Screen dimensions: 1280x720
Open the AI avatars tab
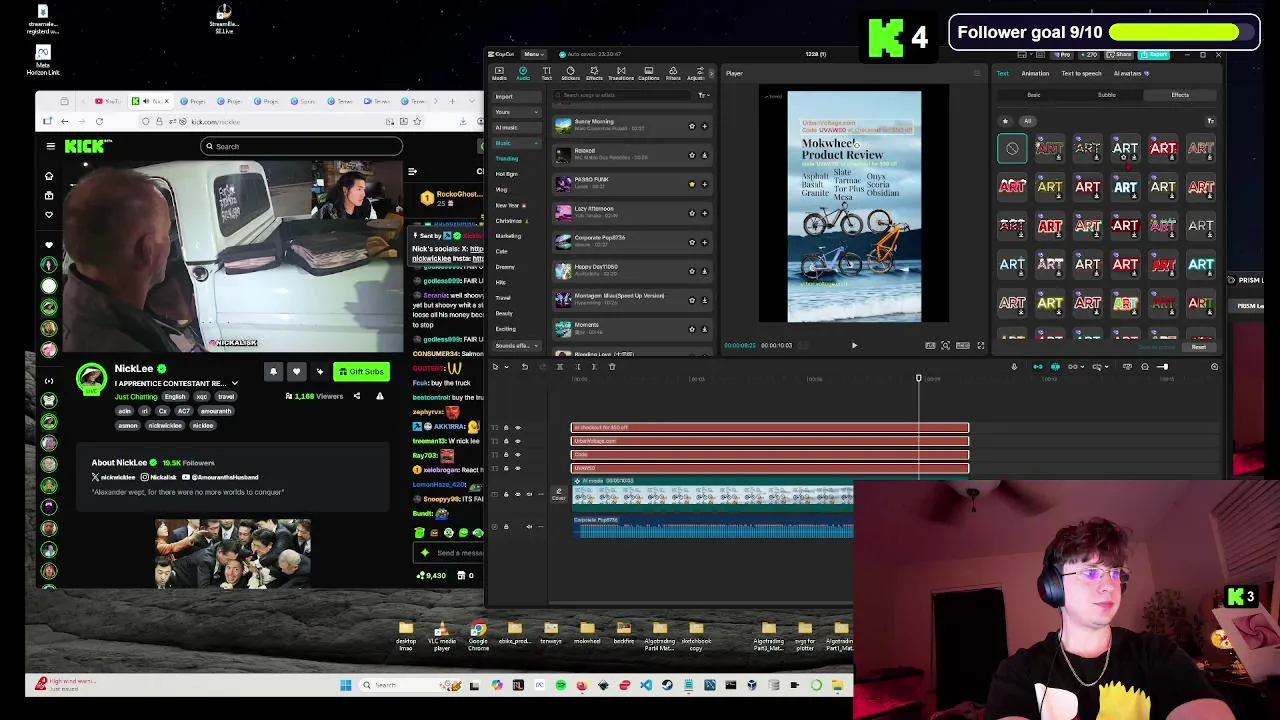pos(1131,73)
